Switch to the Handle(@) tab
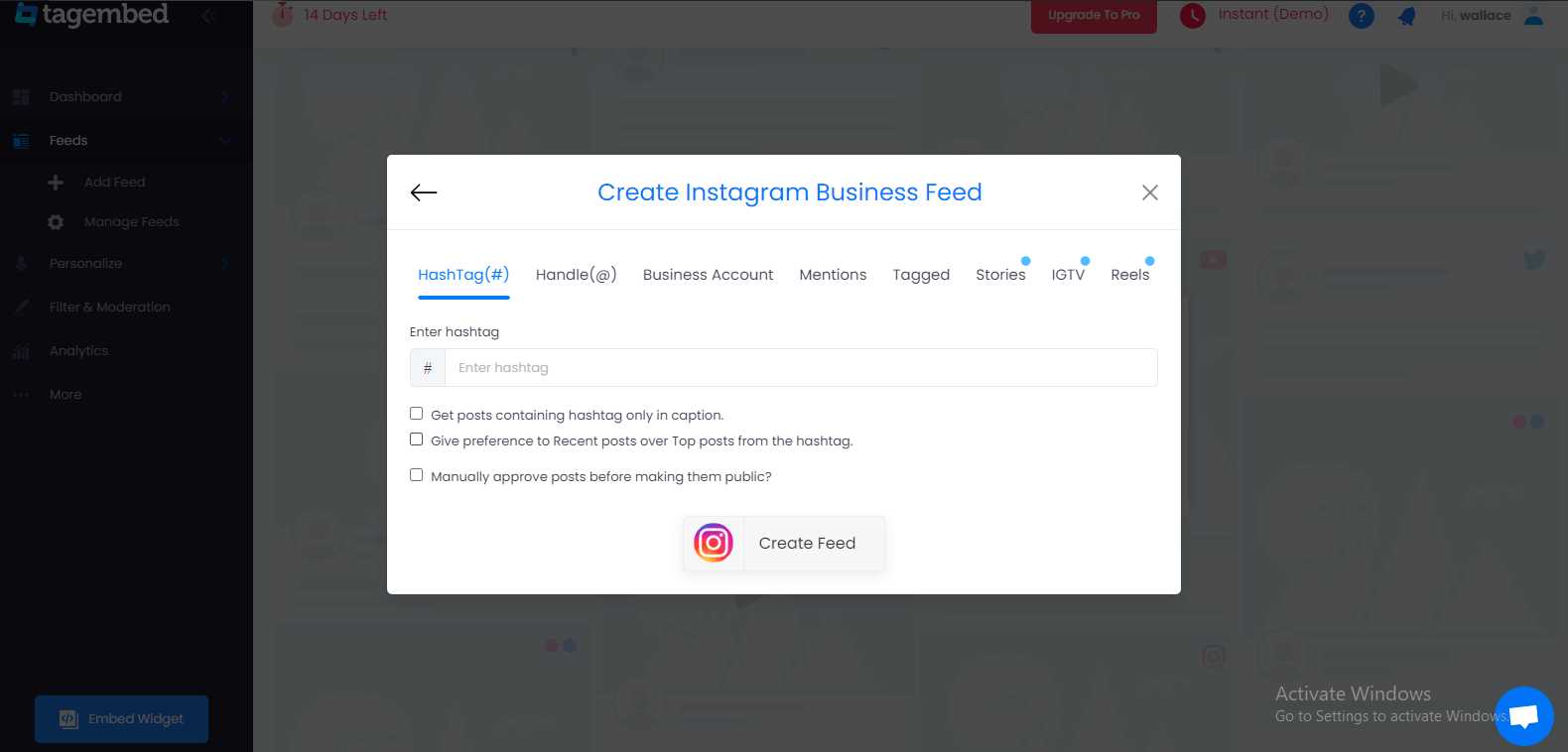Viewport: 1568px width, 752px height. 577,275
